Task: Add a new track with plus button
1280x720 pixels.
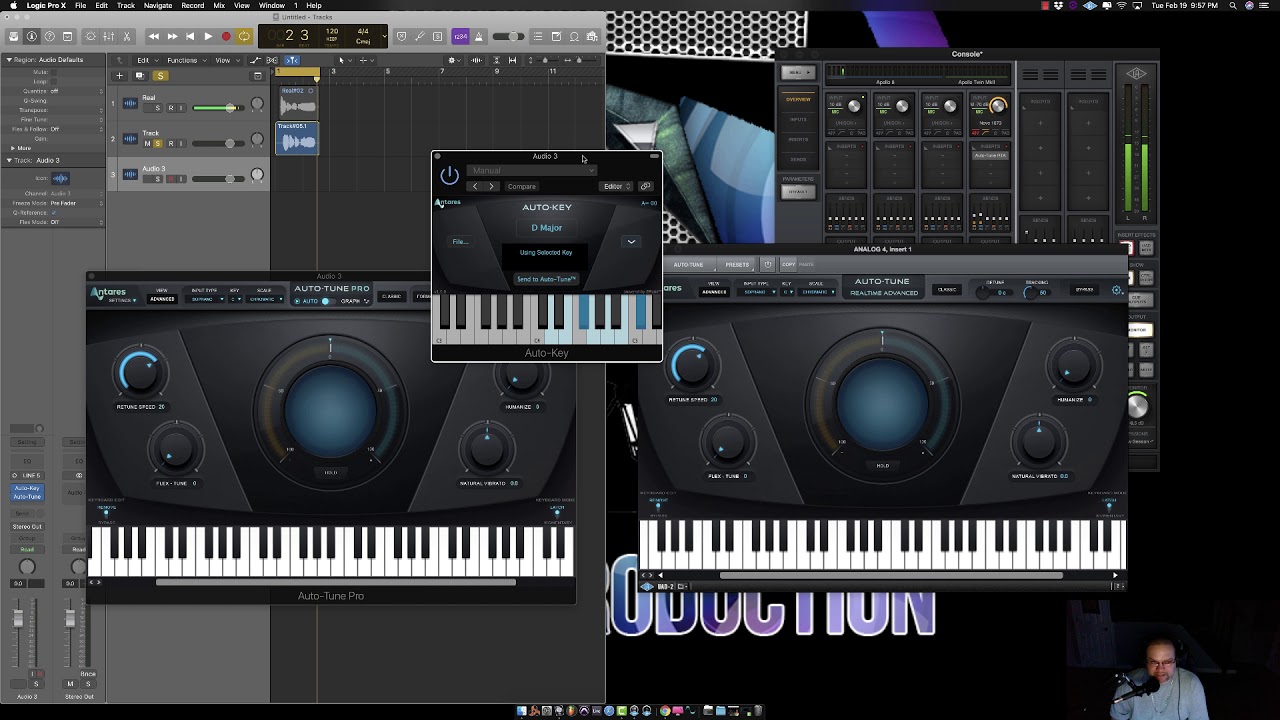Action: [x=119, y=76]
